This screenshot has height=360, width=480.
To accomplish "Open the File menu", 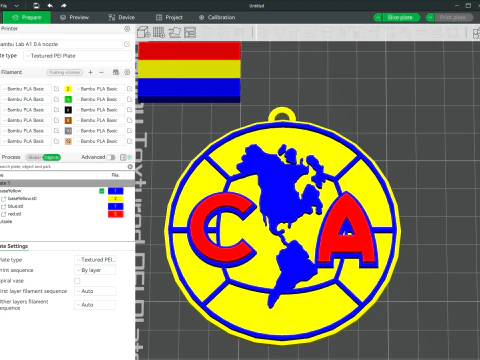I will click(4, 6).
